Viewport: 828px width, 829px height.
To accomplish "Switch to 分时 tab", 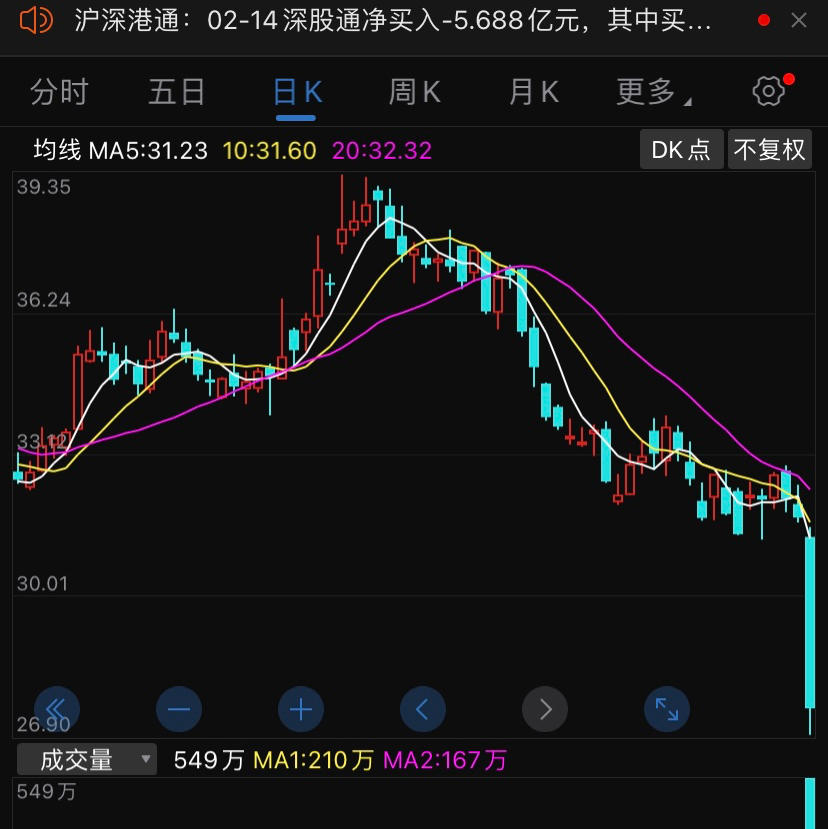I will pyautogui.click(x=59, y=93).
